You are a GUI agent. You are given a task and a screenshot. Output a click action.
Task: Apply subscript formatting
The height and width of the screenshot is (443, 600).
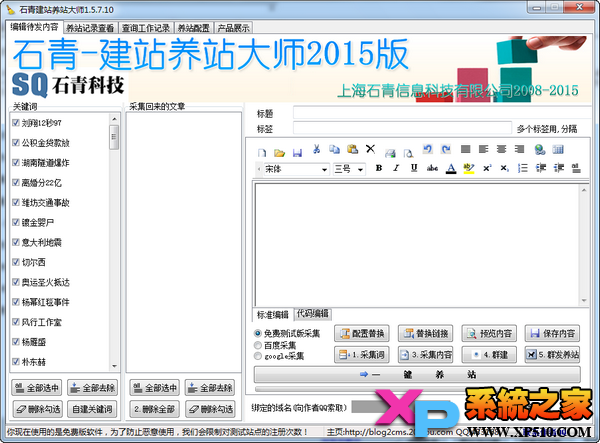pyautogui.click(x=504, y=168)
